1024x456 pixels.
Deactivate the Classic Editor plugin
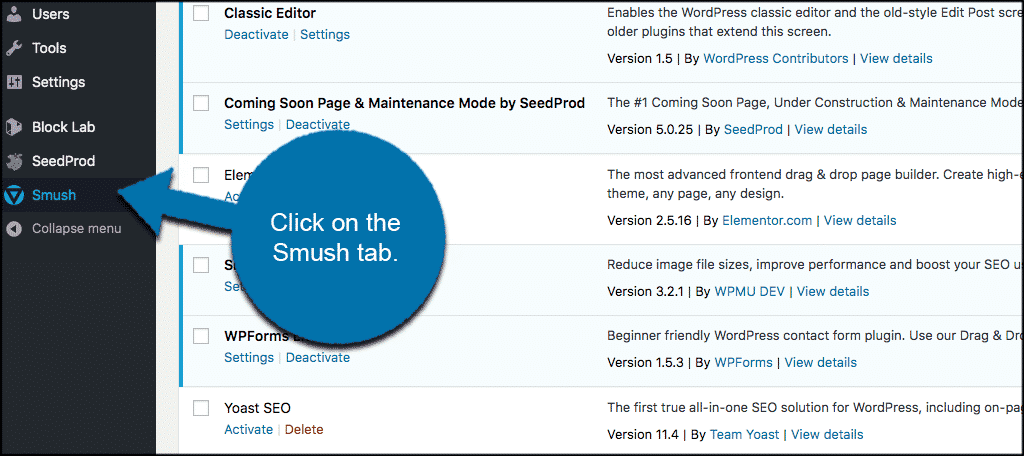[256, 34]
